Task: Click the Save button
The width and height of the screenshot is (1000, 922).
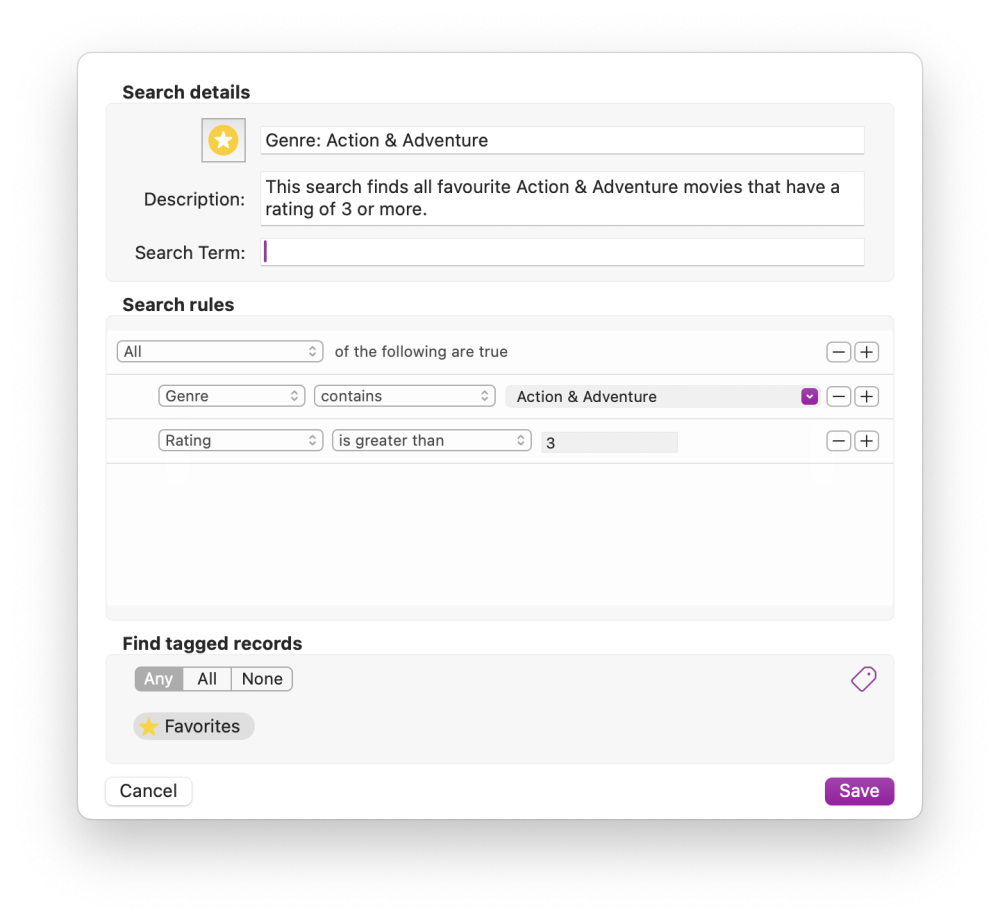Action: point(859,791)
